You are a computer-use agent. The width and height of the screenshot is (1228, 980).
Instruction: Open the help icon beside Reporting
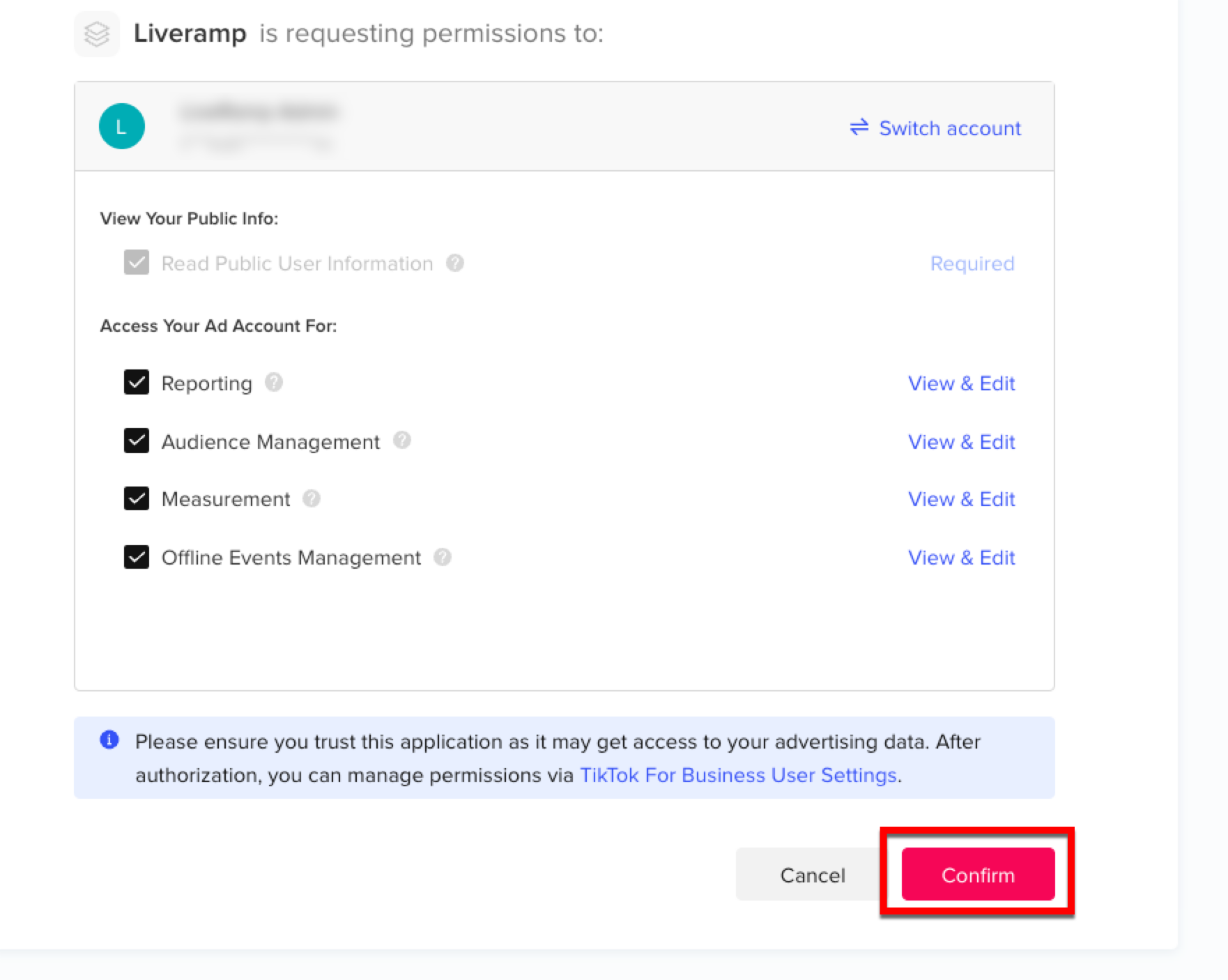[274, 382]
